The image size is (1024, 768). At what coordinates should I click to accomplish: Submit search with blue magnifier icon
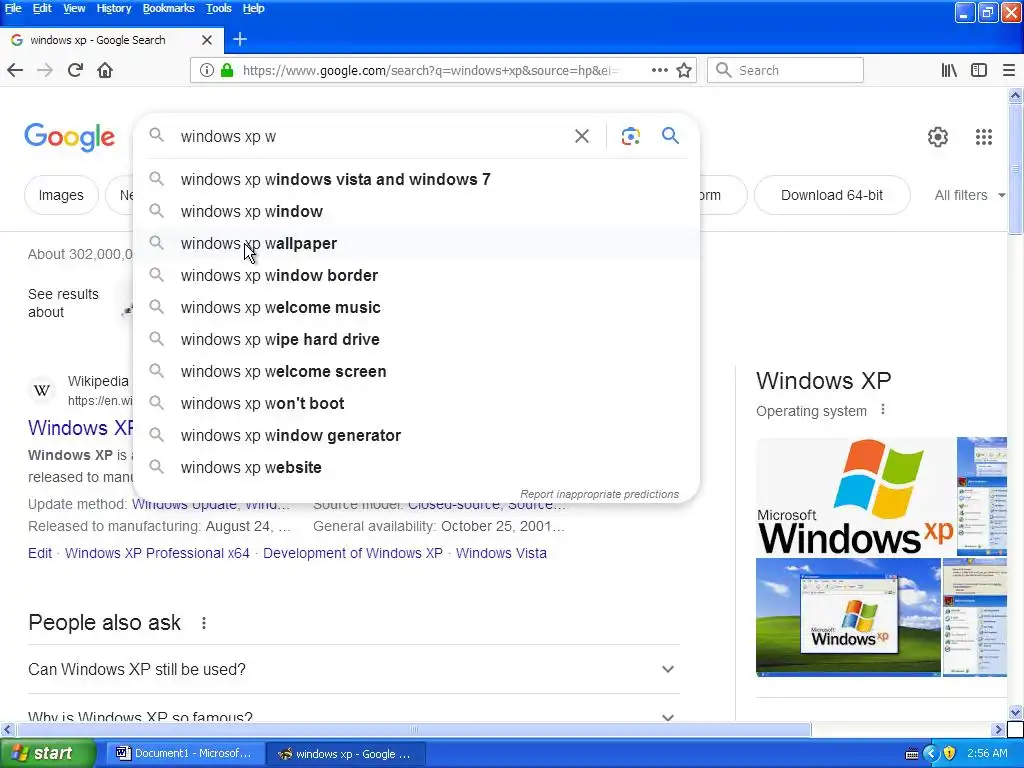tap(670, 135)
